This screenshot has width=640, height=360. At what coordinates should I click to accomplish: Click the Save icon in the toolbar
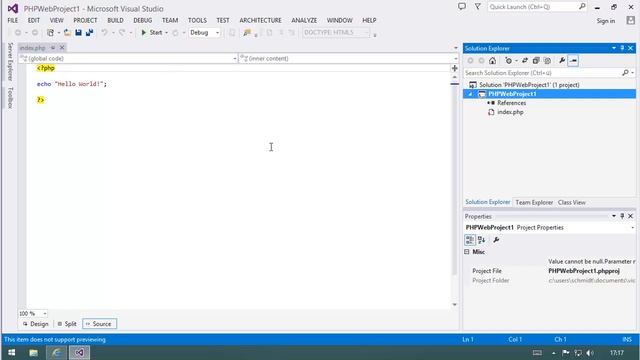pyautogui.click(x=78, y=33)
